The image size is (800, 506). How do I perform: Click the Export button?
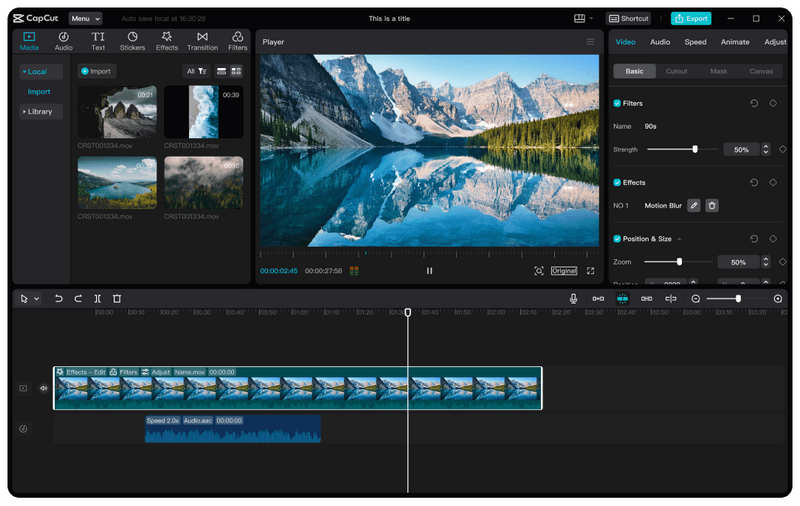[x=691, y=18]
